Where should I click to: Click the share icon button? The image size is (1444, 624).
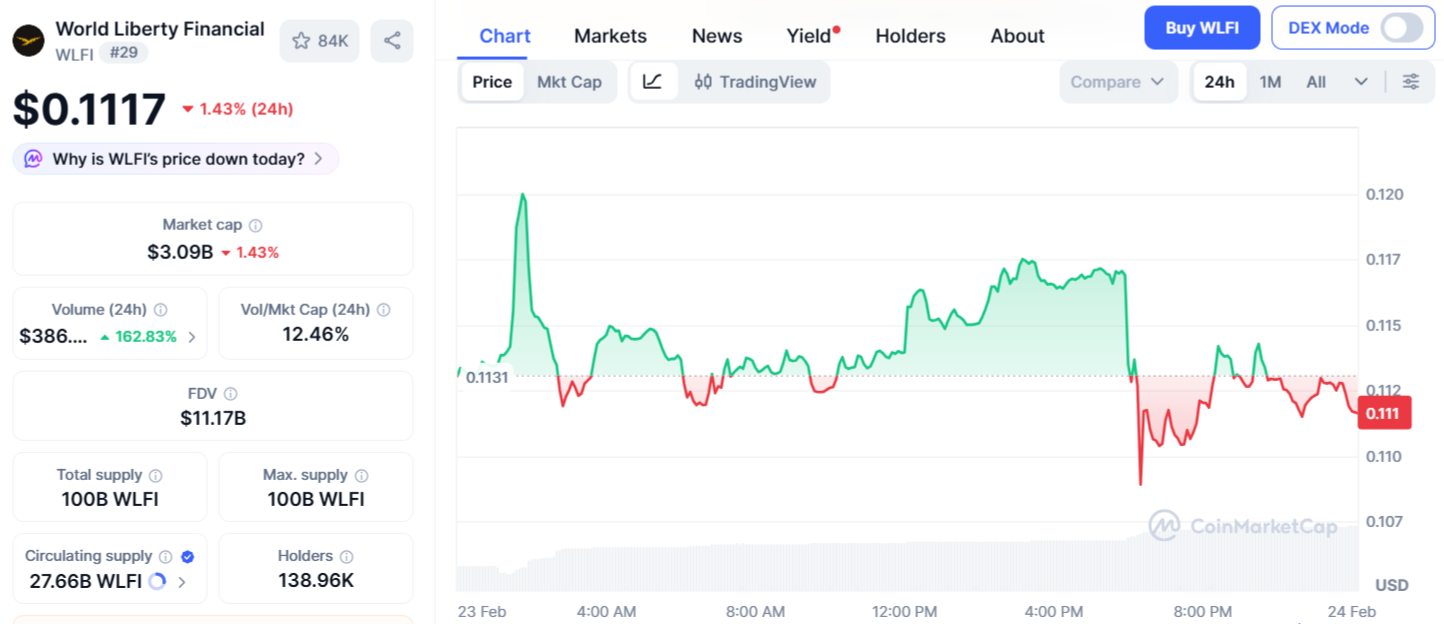pyautogui.click(x=392, y=41)
